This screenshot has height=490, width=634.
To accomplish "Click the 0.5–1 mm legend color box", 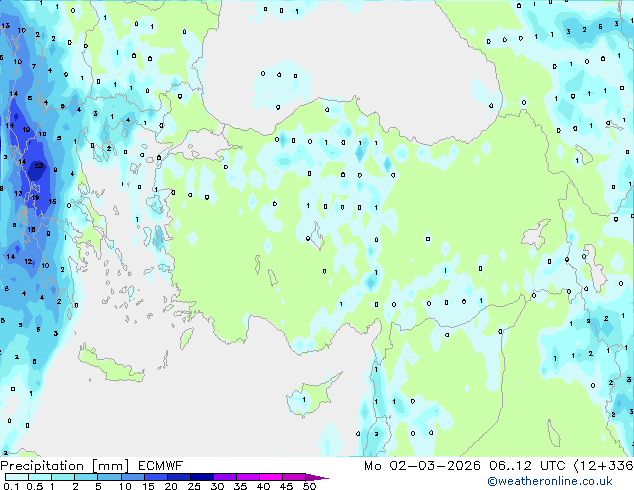I will click(40, 477).
